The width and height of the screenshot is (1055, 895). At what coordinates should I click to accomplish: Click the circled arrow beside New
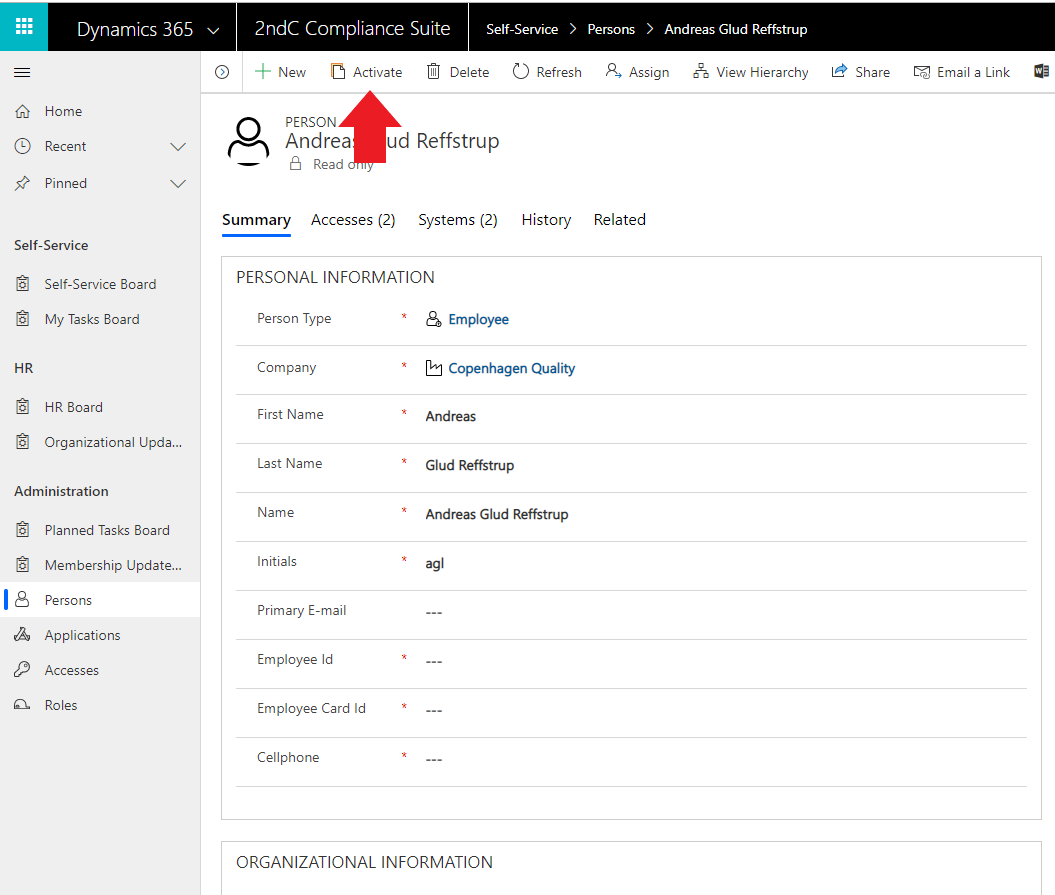[222, 72]
